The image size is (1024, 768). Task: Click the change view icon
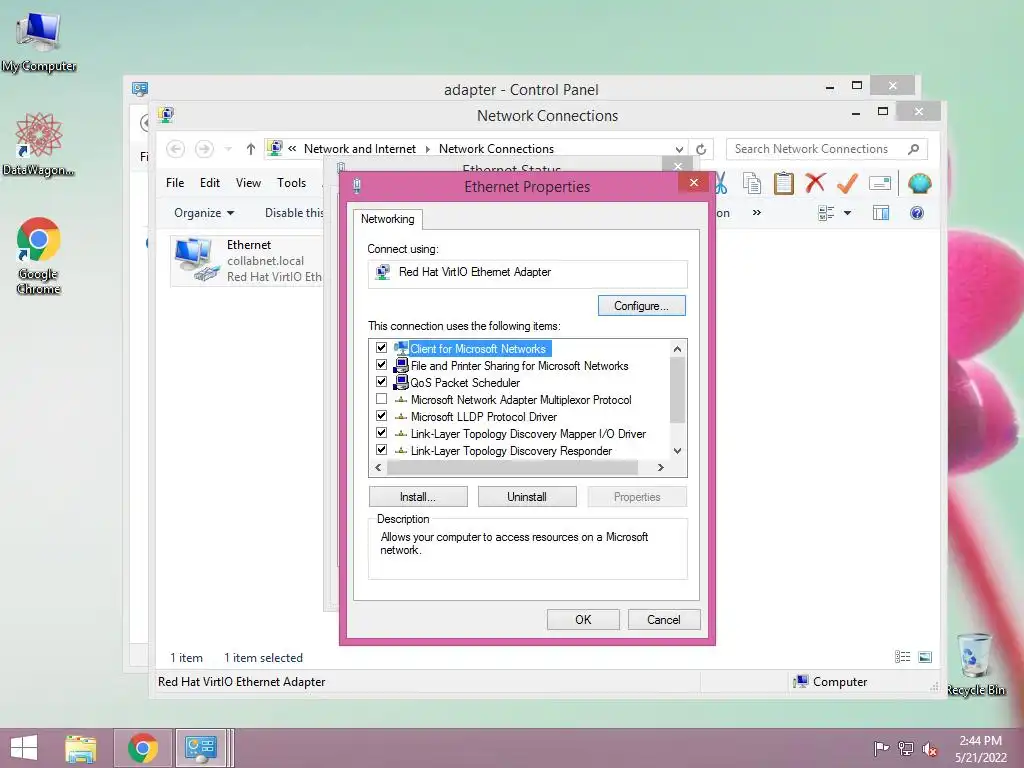pyautogui.click(x=826, y=213)
